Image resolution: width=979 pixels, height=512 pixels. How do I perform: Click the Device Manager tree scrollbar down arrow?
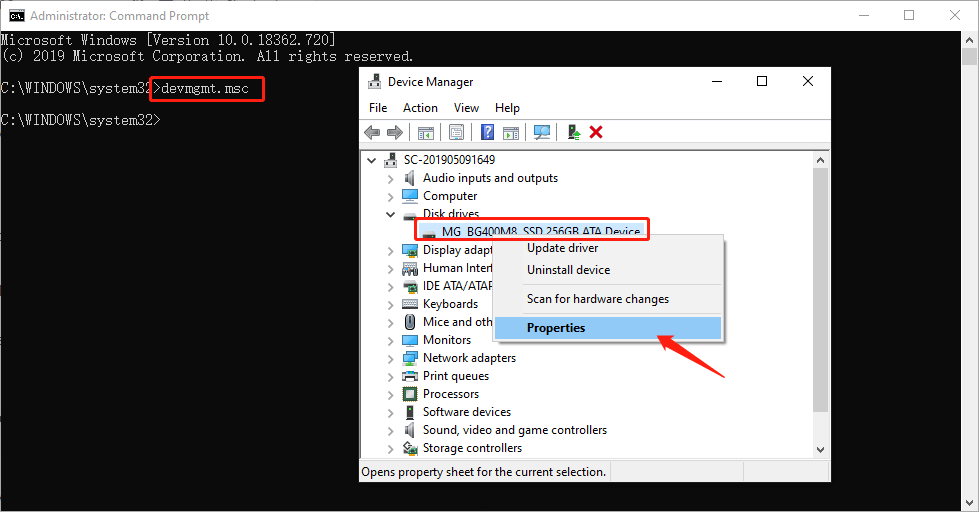[x=820, y=450]
